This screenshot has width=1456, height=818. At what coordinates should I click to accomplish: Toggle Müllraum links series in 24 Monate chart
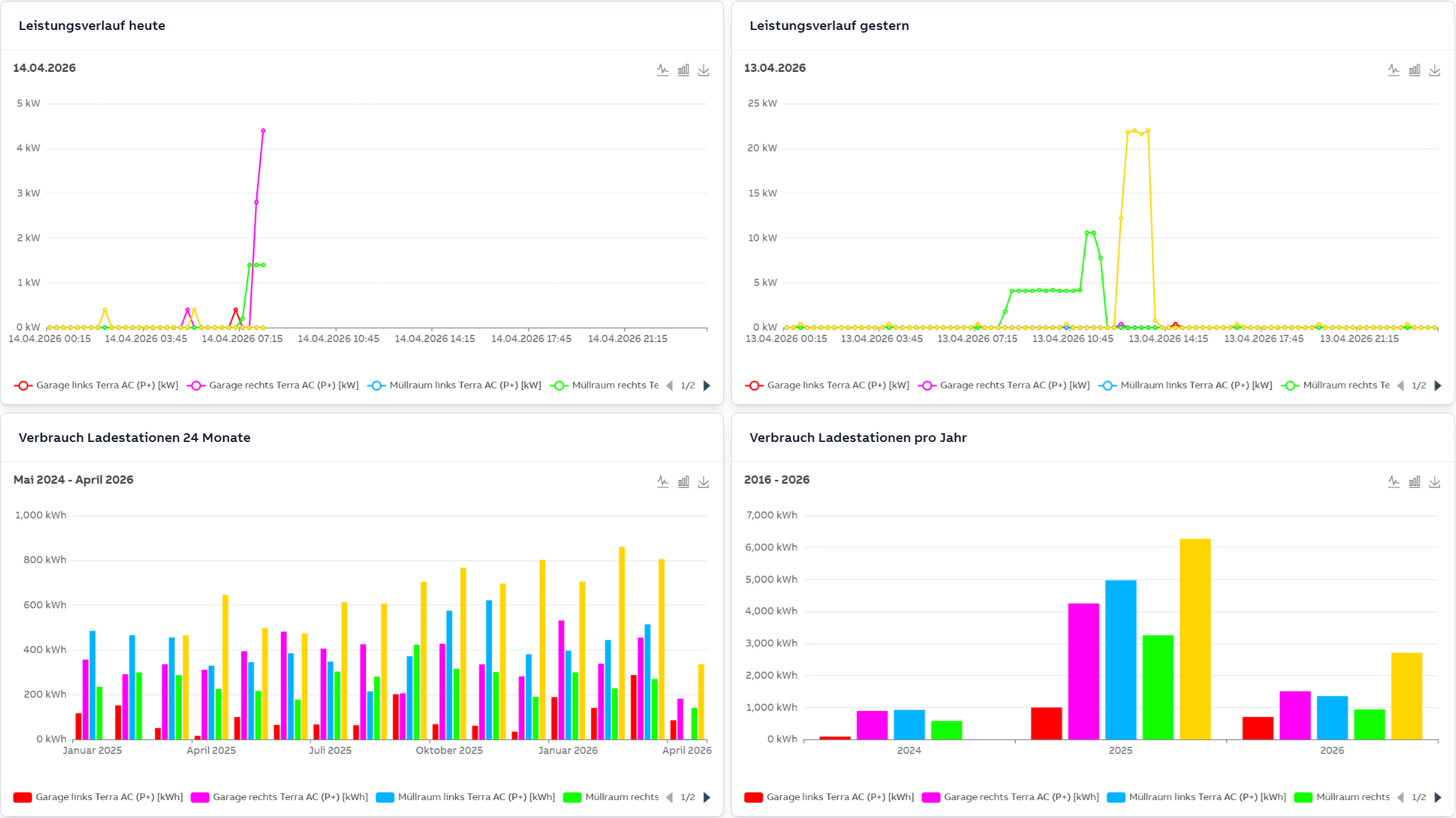point(475,797)
